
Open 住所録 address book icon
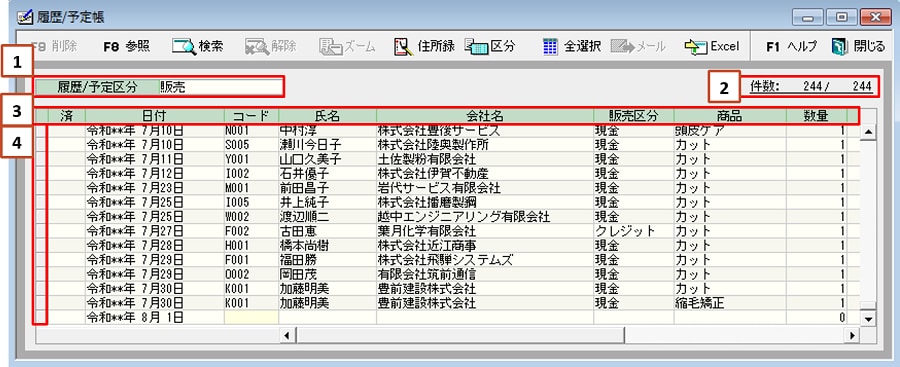(x=404, y=47)
